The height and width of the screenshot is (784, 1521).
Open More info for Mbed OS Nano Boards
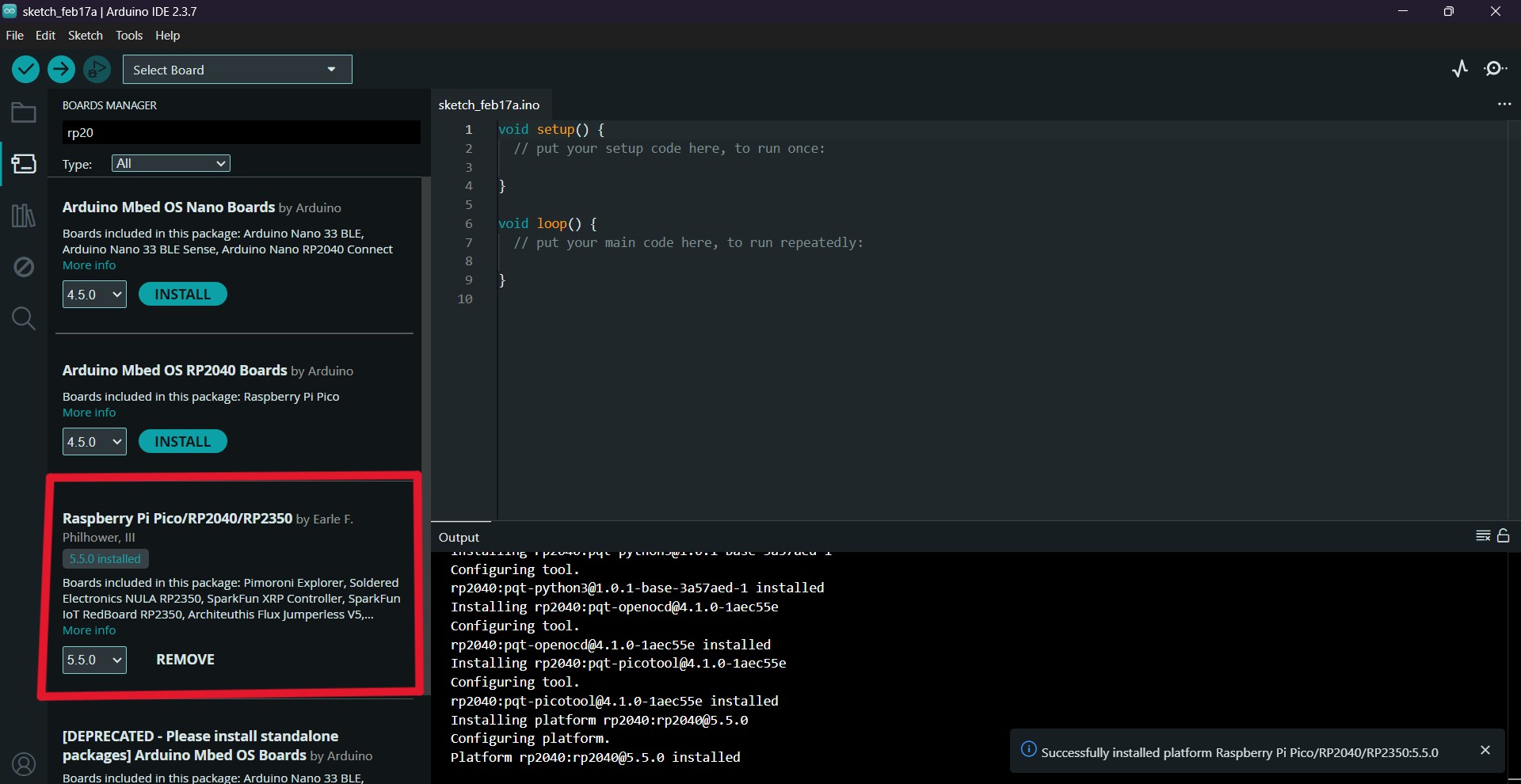[90, 265]
